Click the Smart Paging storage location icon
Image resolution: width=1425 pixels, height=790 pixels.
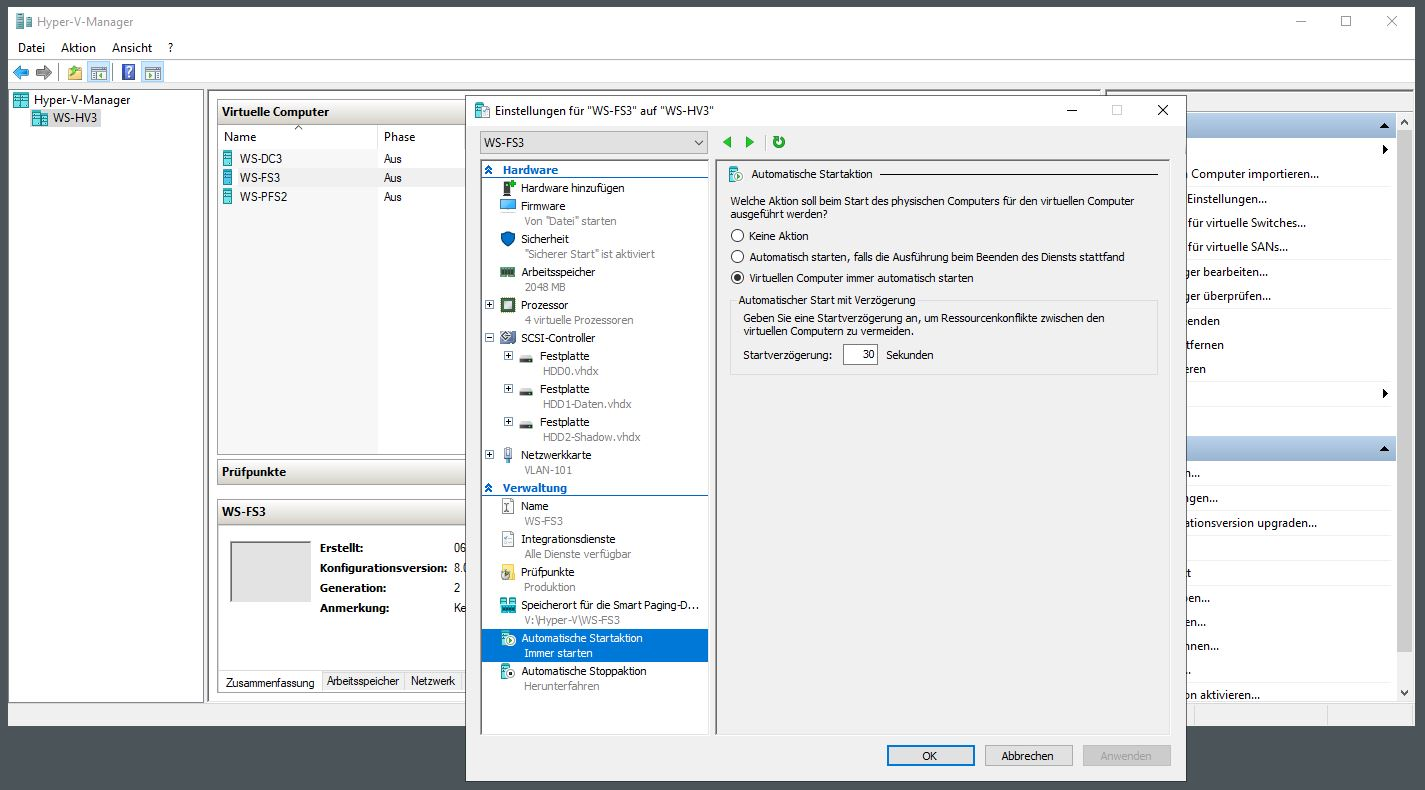[x=507, y=605]
